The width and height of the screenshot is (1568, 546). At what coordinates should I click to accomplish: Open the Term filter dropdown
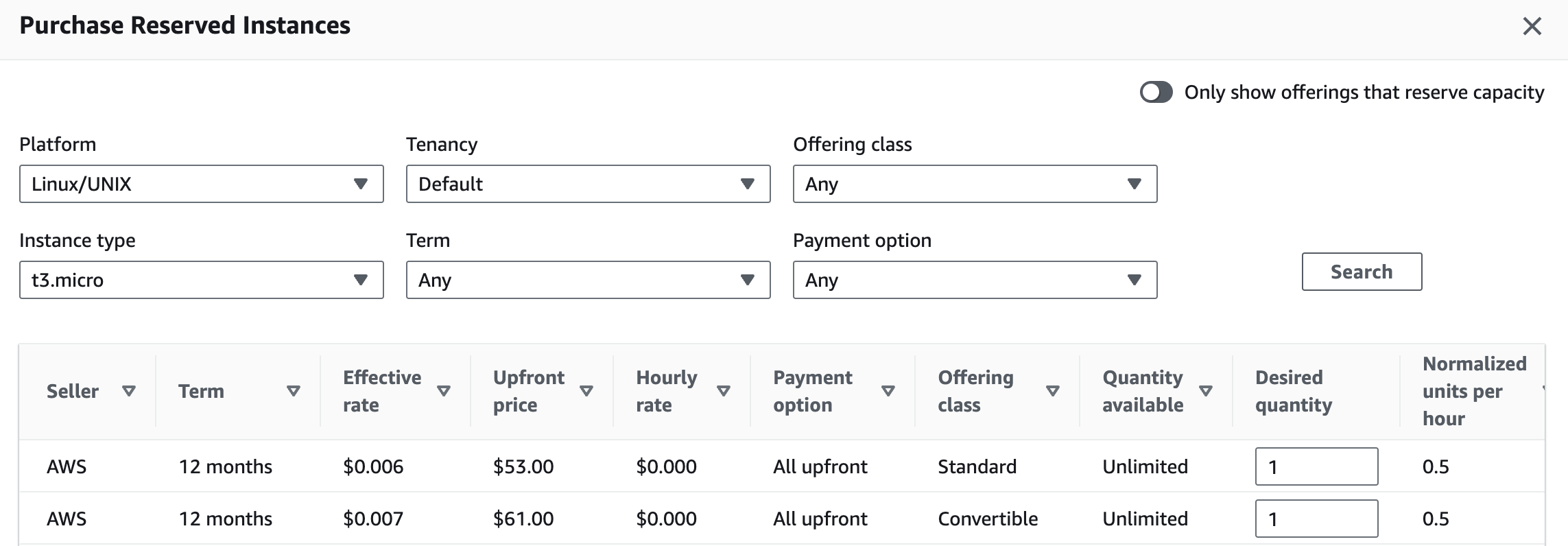click(588, 280)
